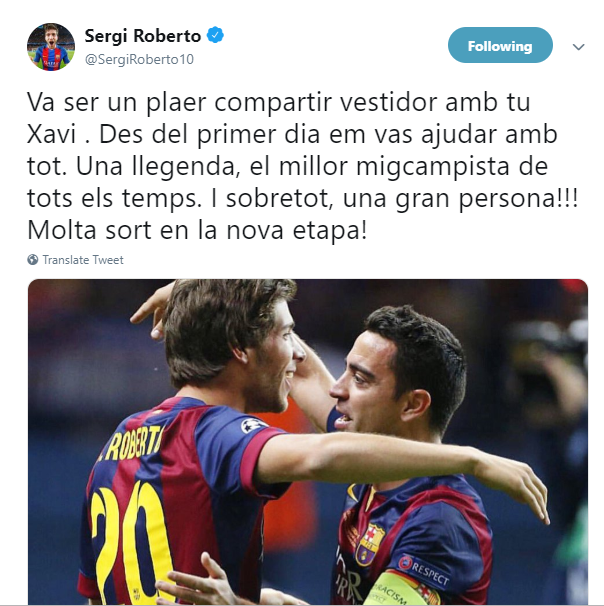Click 'Molta sort en la nova etapa!' line
Screen dimensions: 604x606
[197, 230]
